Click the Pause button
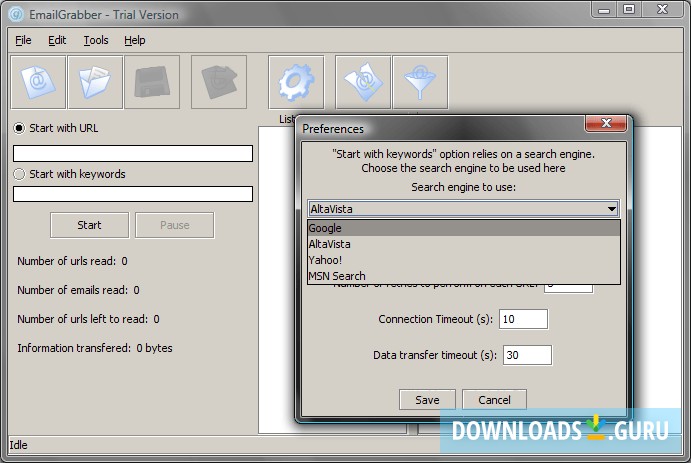This screenshot has width=691, height=463. pyautogui.click(x=175, y=225)
